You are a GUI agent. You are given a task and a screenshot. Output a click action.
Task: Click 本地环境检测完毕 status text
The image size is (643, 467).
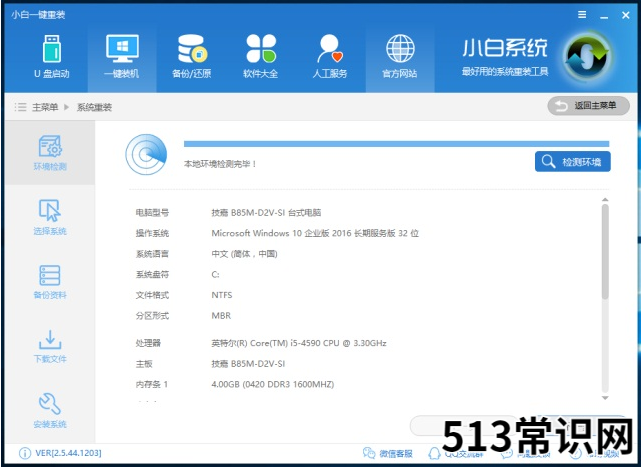point(220,164)
